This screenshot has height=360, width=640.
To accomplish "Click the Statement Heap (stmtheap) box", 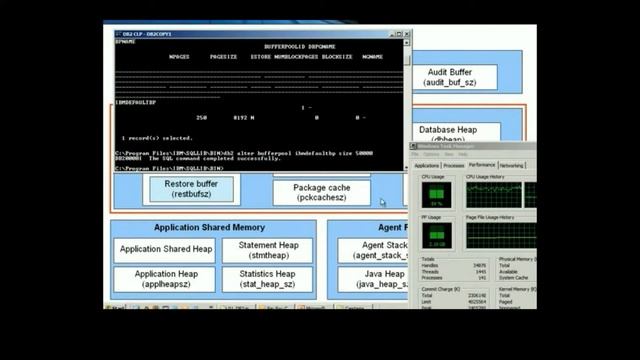I will pos(268,250).
